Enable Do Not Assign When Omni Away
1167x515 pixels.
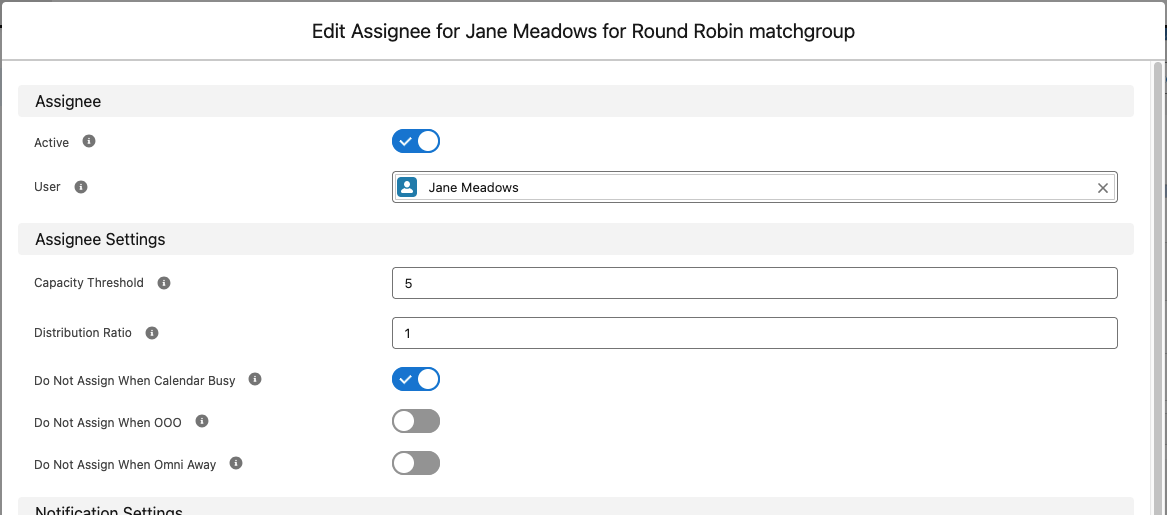[416, 463]
